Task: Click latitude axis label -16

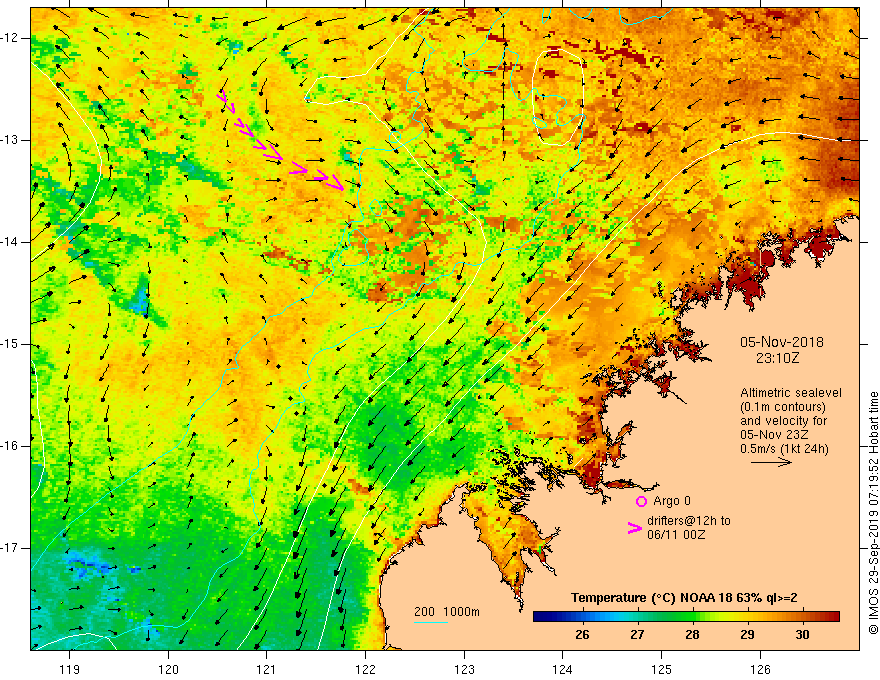Action: [10, 446]
